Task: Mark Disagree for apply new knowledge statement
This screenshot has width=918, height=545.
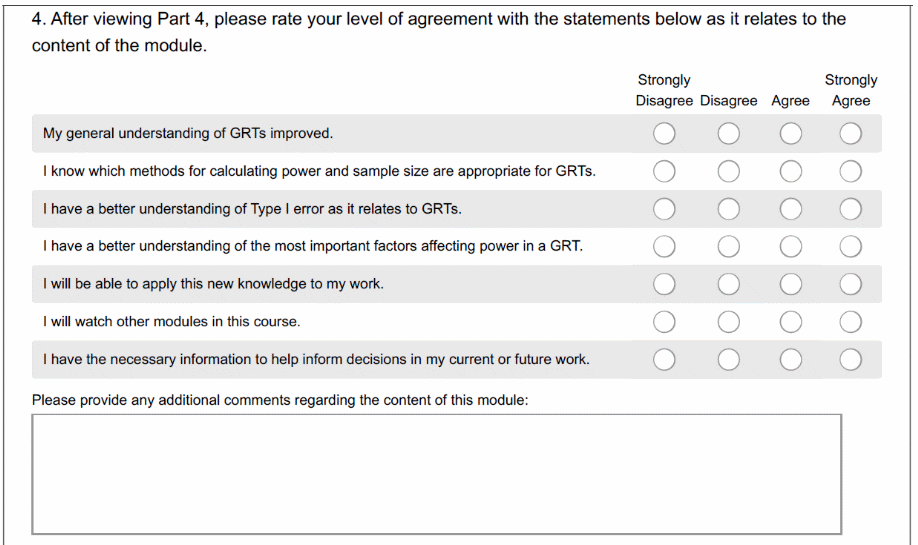Action: [728, 285]
